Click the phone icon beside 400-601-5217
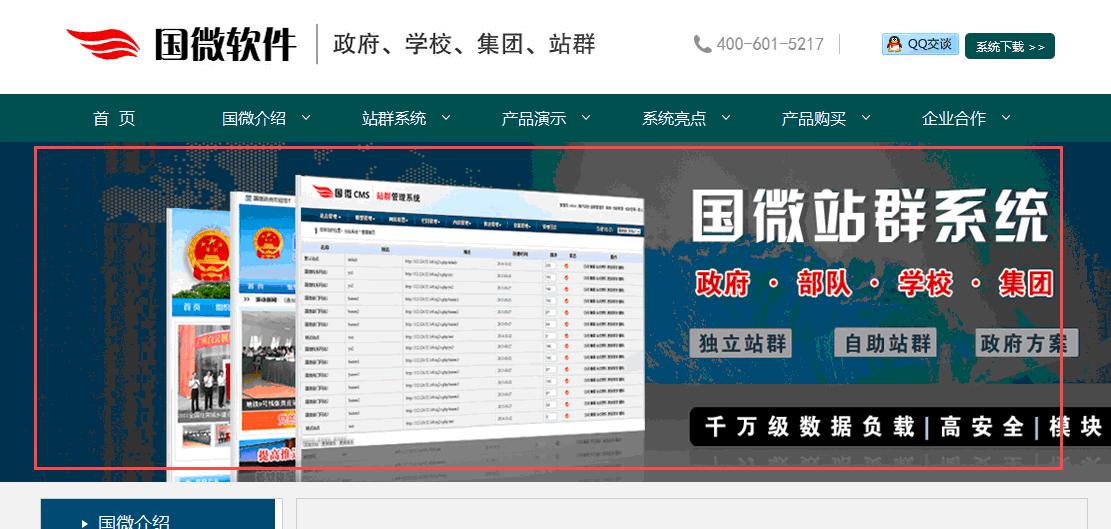This screenshot has height=529, width=1111. (702, 44)
